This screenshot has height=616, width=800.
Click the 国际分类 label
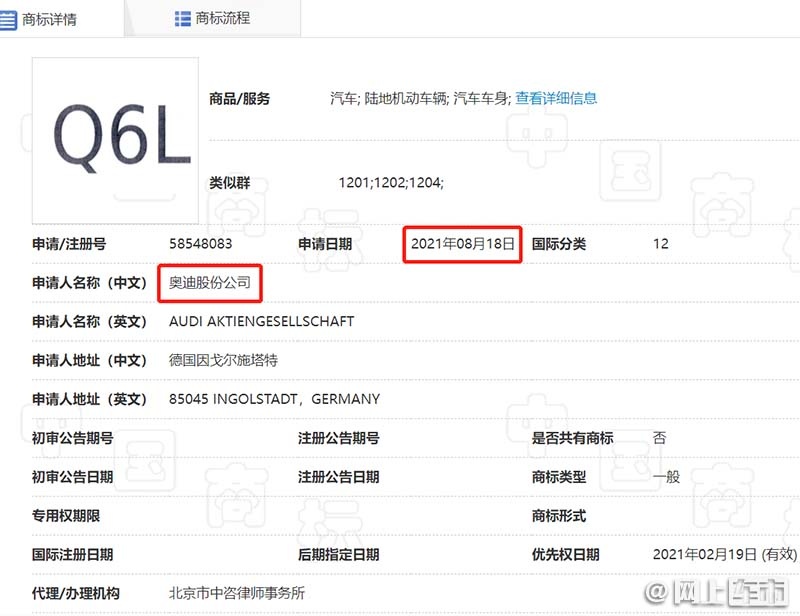(x=559, y=244)
